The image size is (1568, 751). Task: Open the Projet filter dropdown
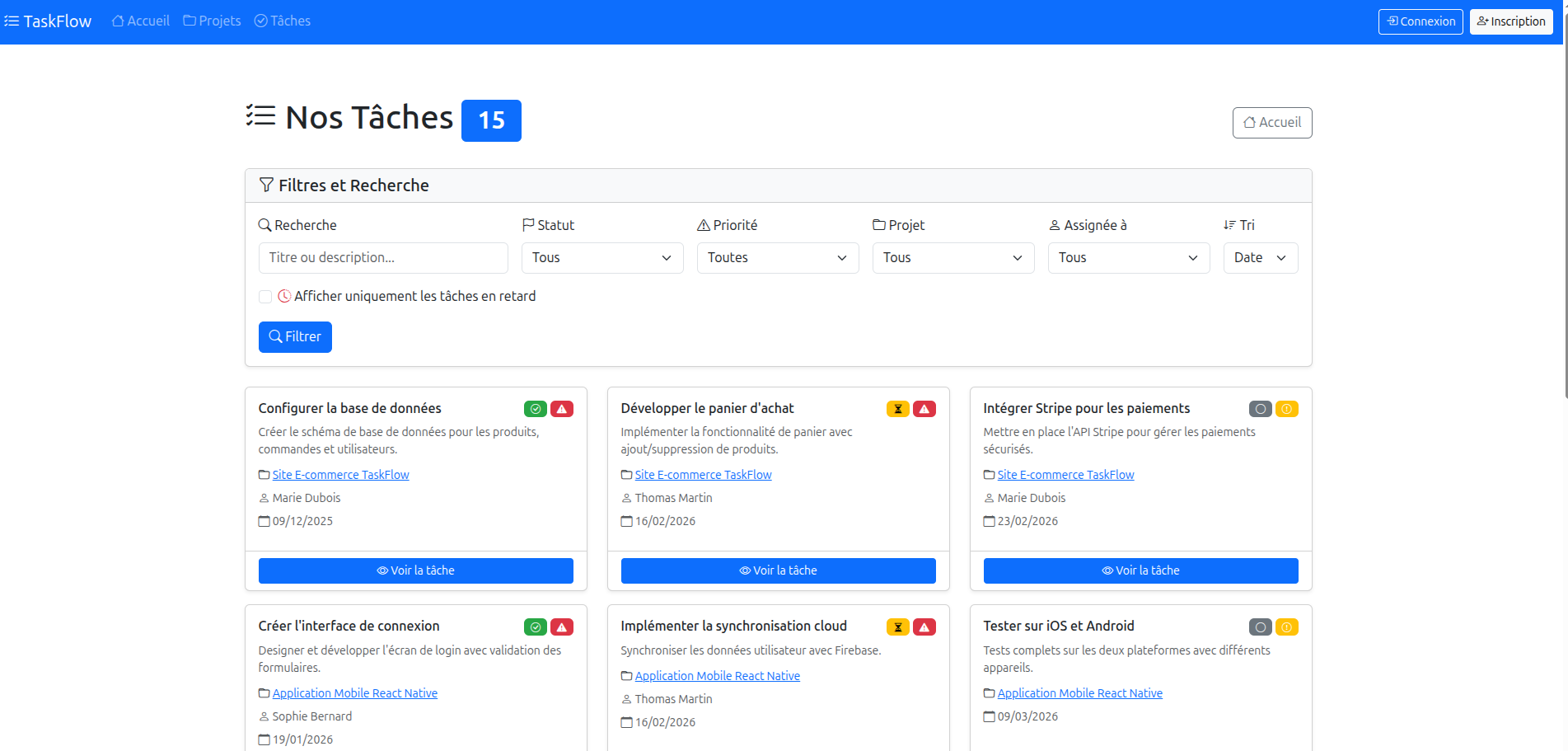[953, 258]
